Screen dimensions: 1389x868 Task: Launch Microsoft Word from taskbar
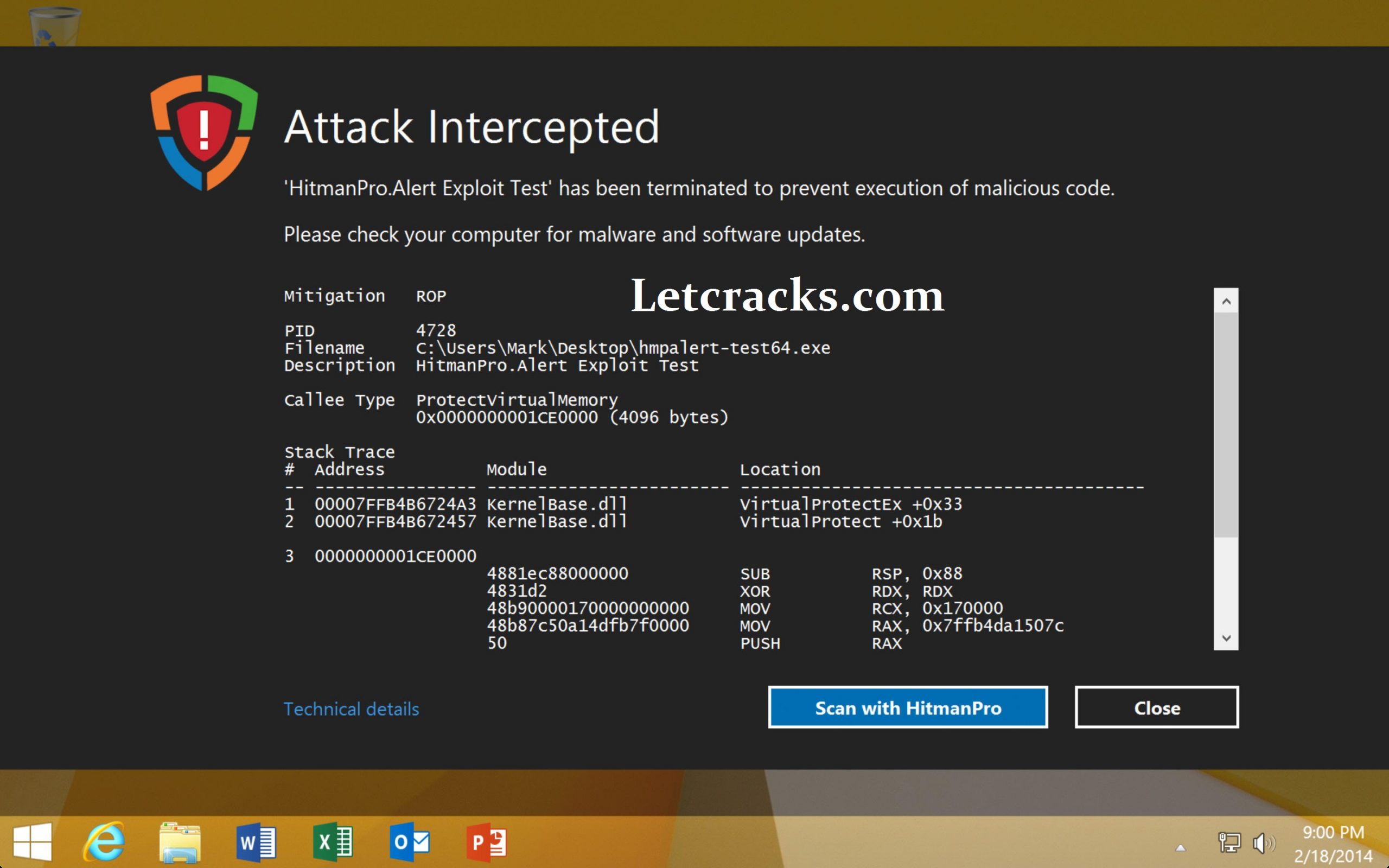256,842
